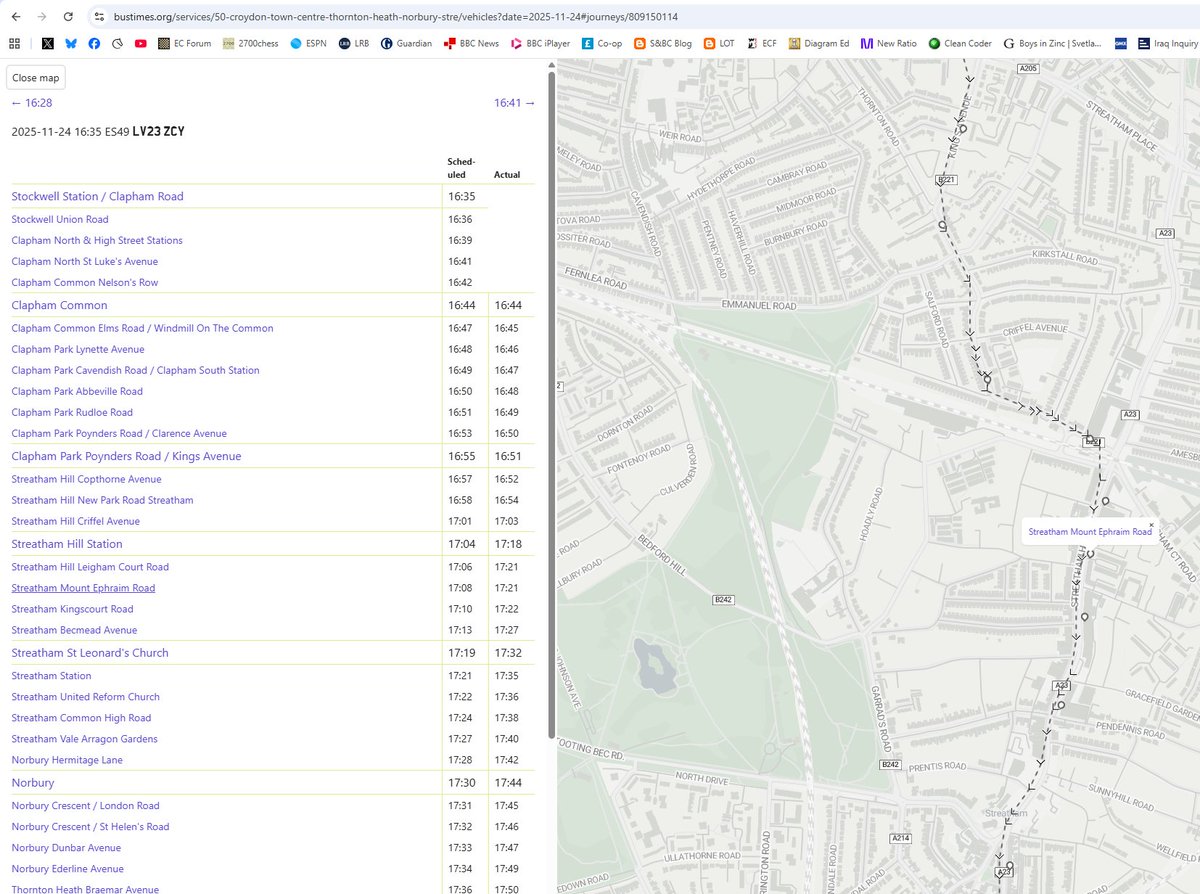Open the Bluesky butterfly bookmark
1200x894 pixels.
[x=71, y=43]
